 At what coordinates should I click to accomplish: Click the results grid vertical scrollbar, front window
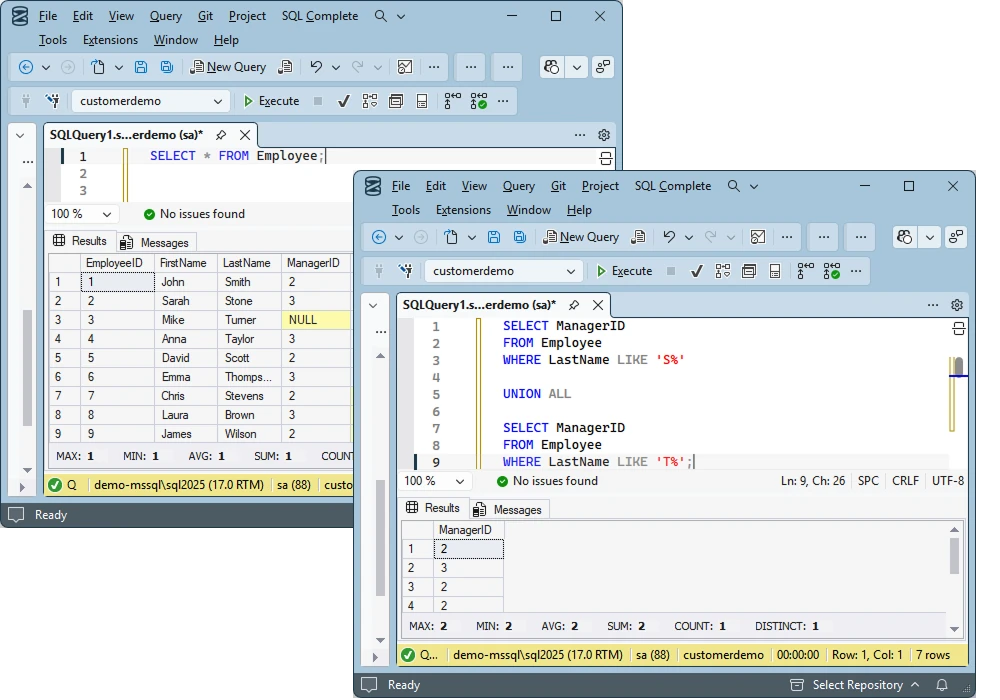click(x=954, y=556)
